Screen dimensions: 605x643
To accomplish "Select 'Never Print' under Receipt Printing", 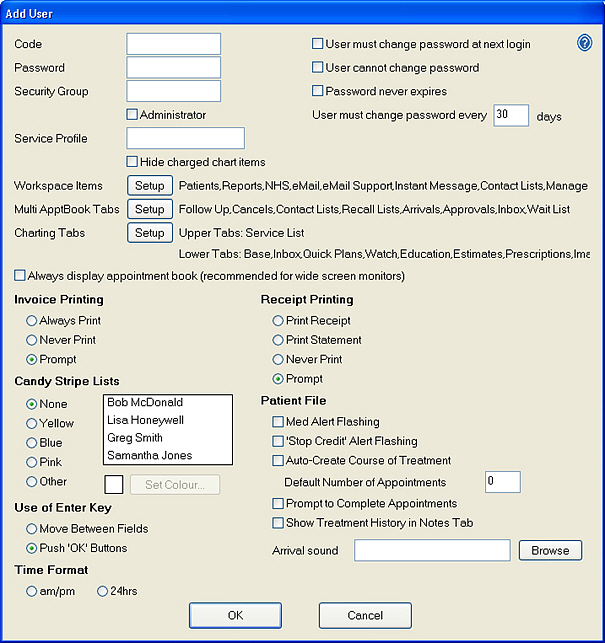I will tap(278, 360).
